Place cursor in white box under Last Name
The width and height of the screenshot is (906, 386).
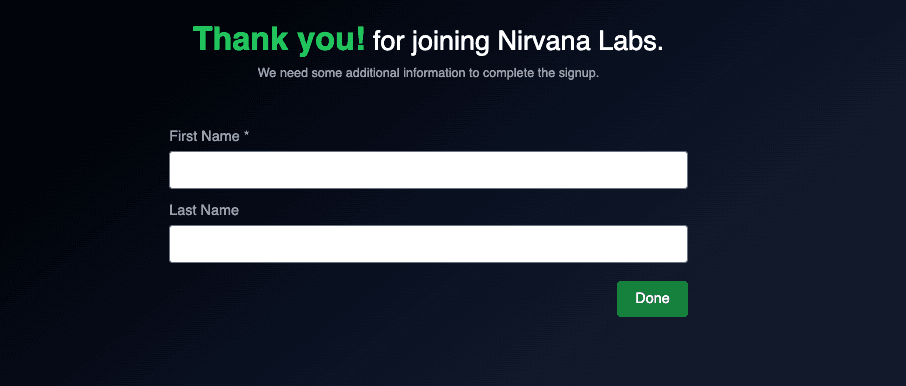(x=428, y=244)
